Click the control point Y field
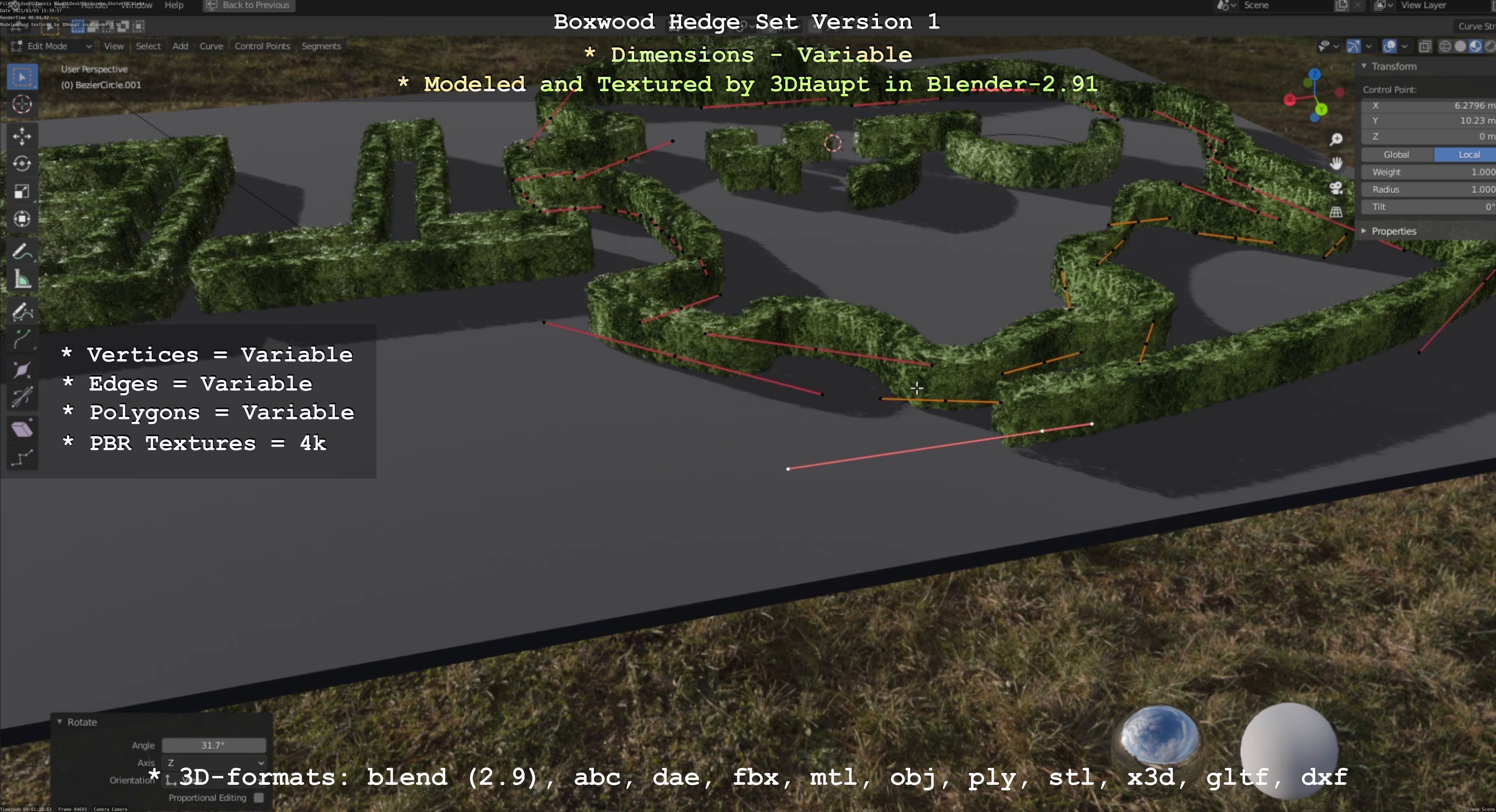 click(1429, 121)
